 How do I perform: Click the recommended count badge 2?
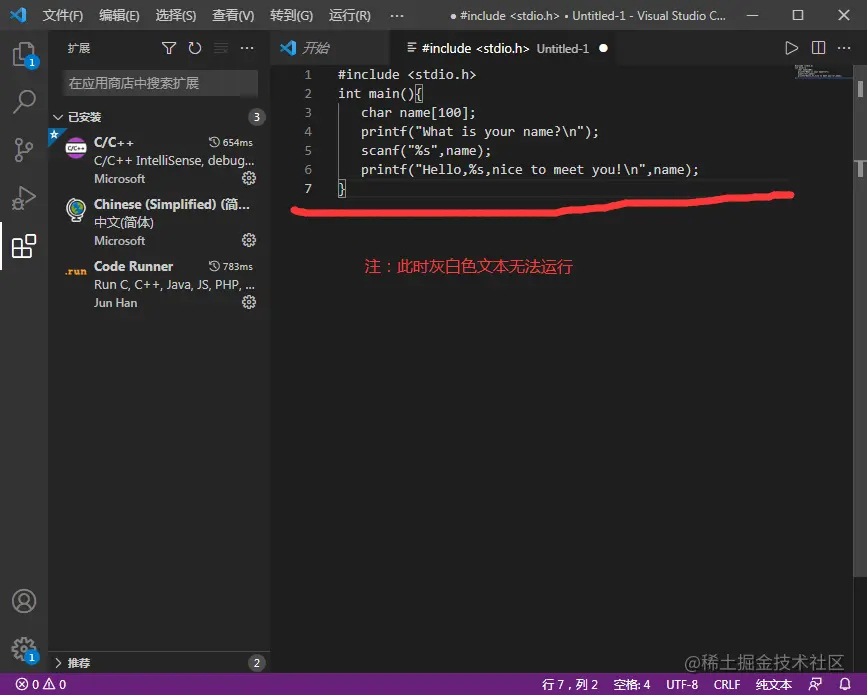256,663
